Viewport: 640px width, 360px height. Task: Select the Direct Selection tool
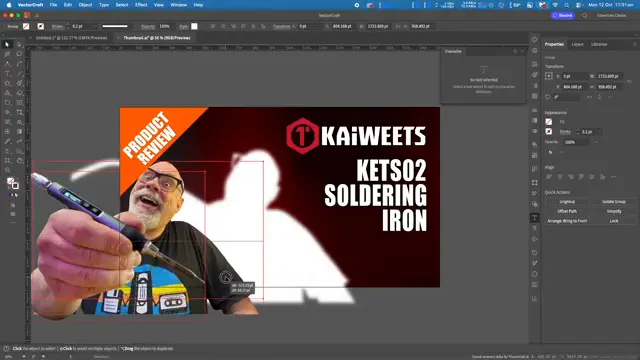tap(19, 44)
